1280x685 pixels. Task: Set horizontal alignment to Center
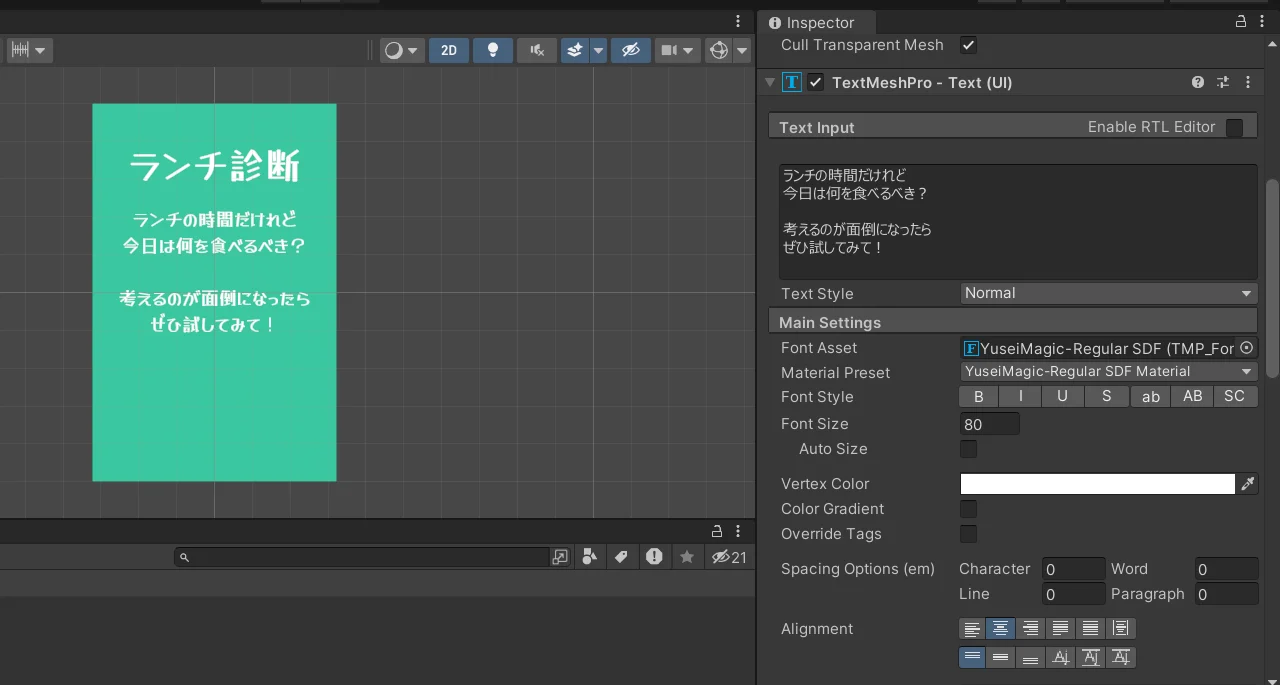[x=1000, y=629]
